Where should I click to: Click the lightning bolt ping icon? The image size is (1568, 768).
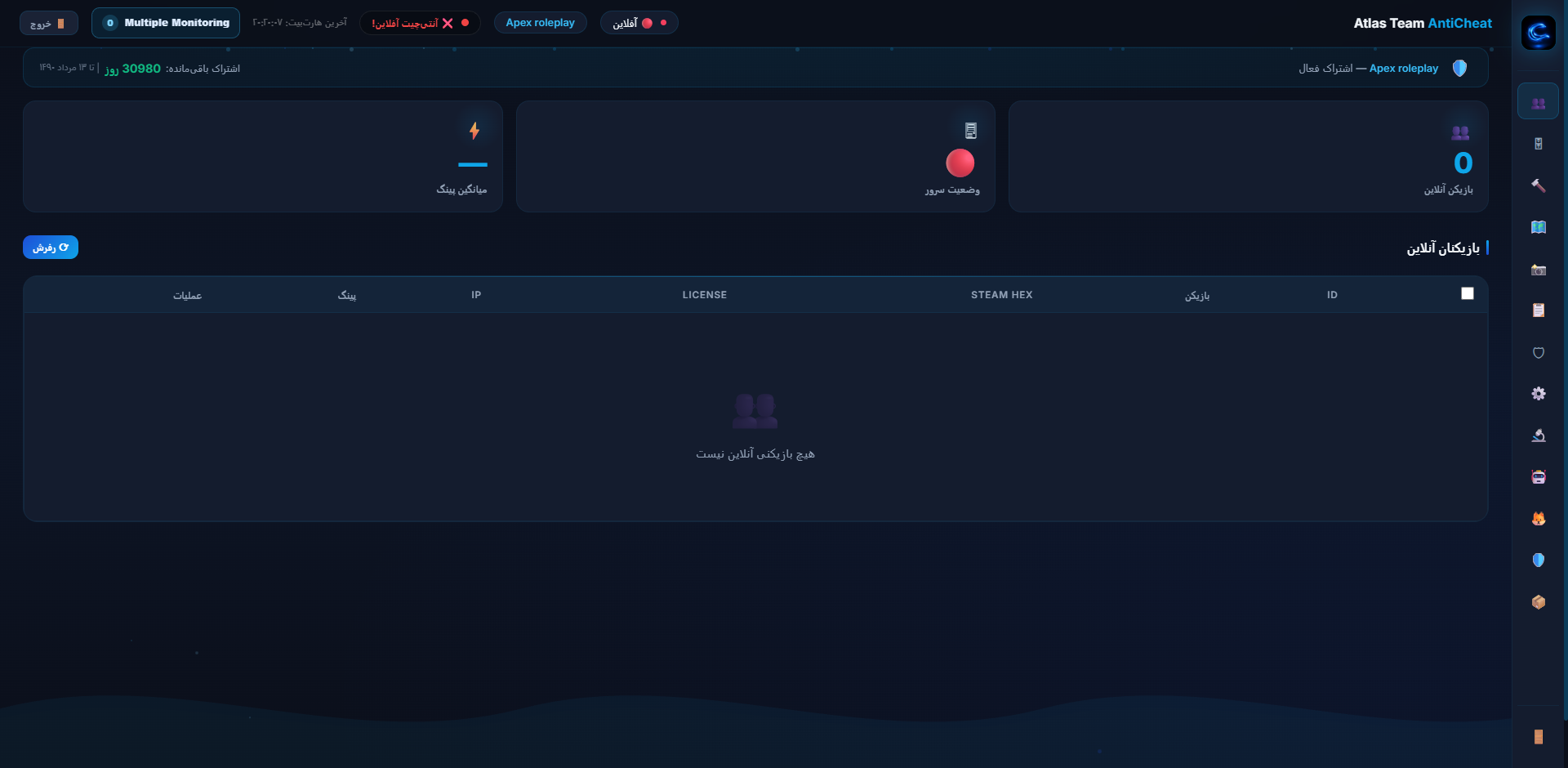474,131
